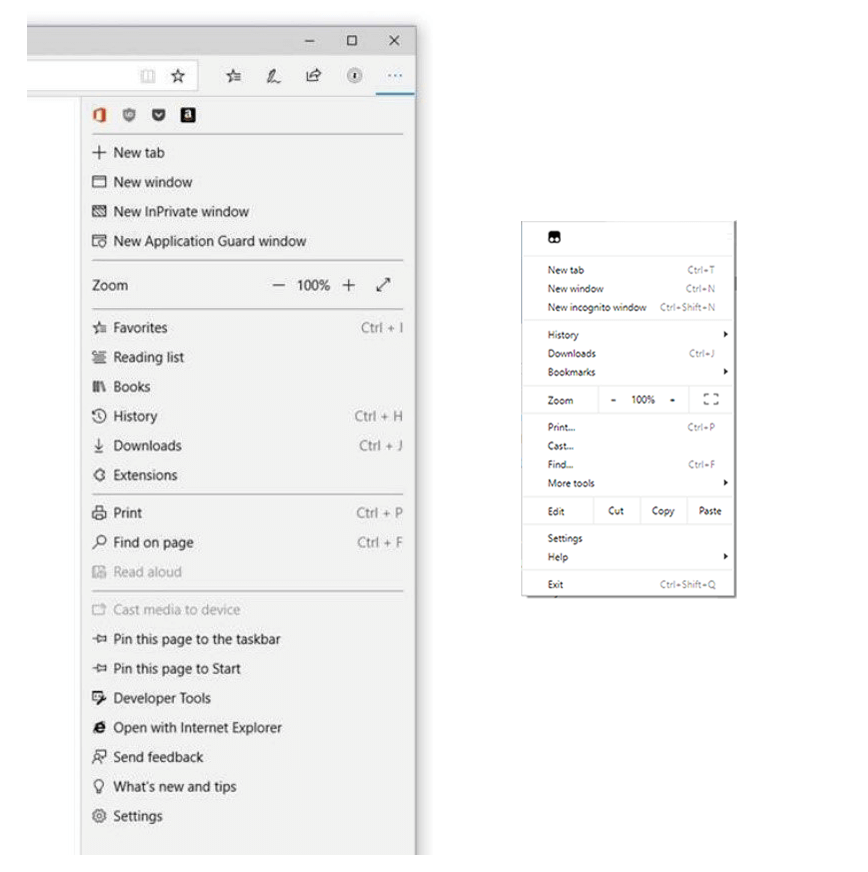This screenshot has width=868, height=872.
Task: Choose New incognito window
Action: point(597,307)
